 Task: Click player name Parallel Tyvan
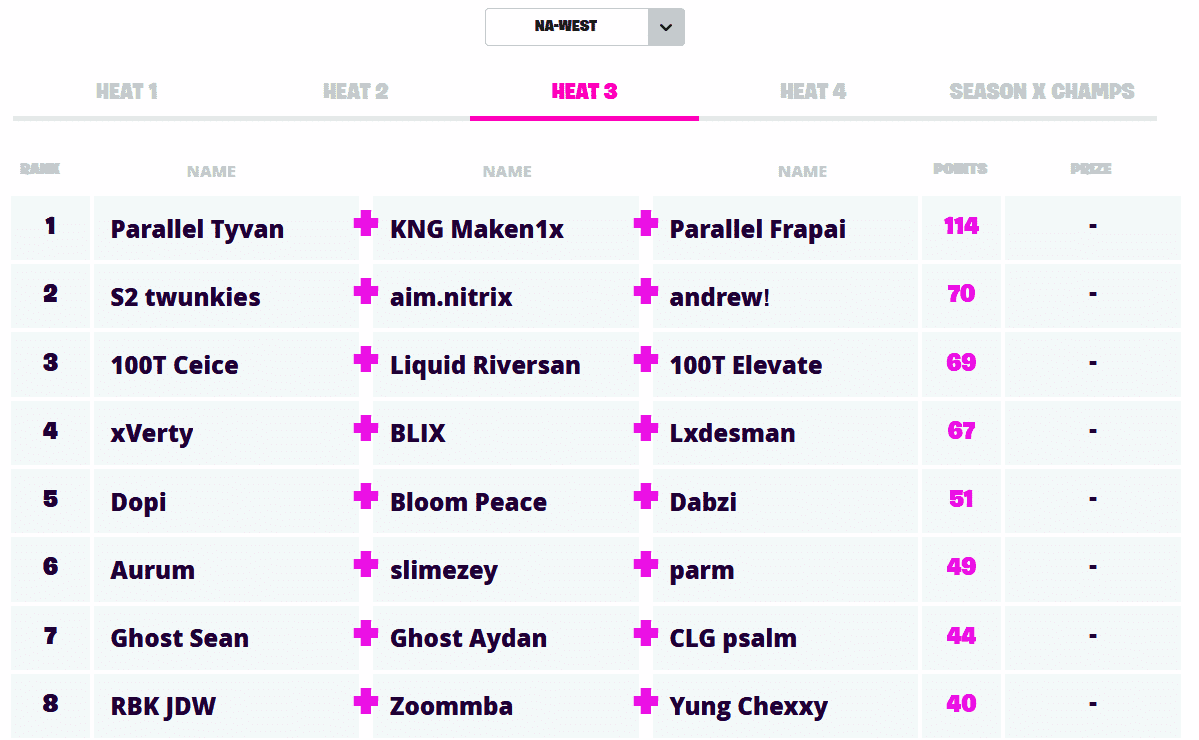coord(197,229)
